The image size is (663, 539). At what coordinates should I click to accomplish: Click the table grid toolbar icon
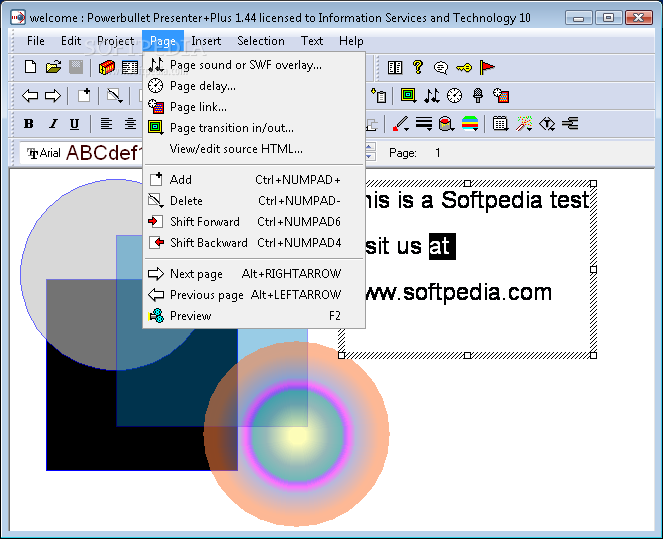click(130, 67)
